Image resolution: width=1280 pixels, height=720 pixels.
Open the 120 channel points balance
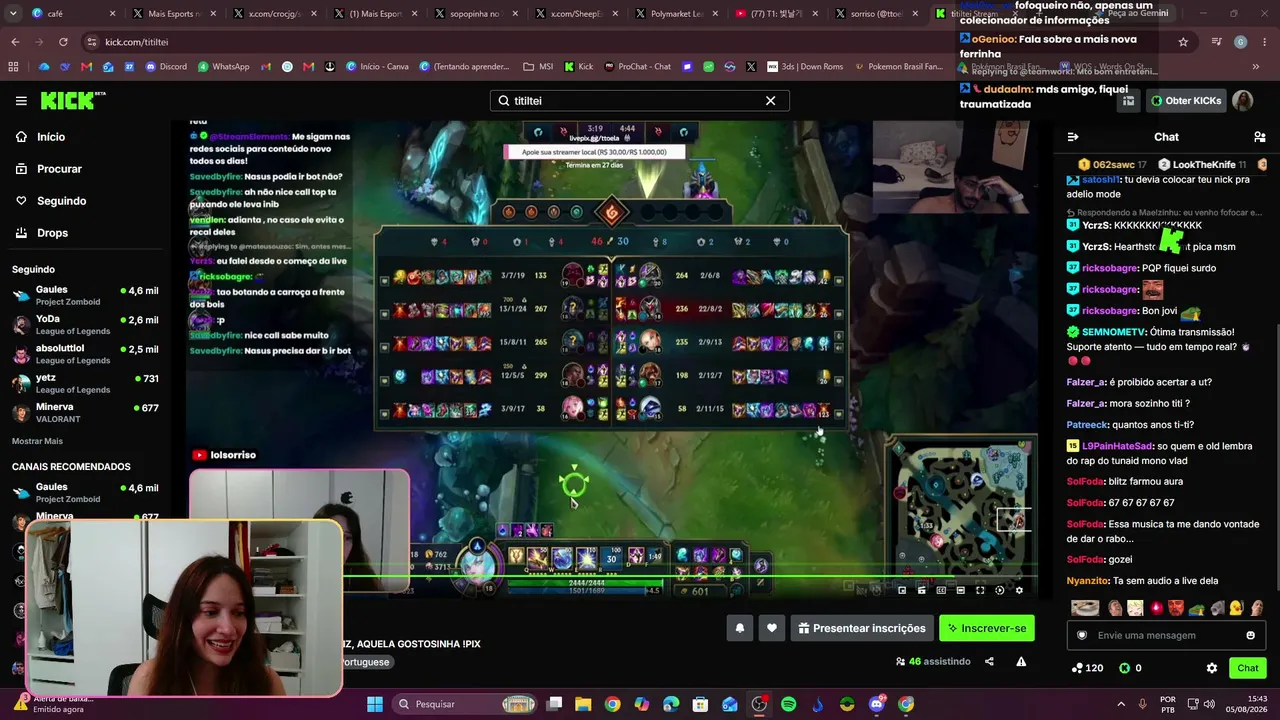pos(1087,668)
